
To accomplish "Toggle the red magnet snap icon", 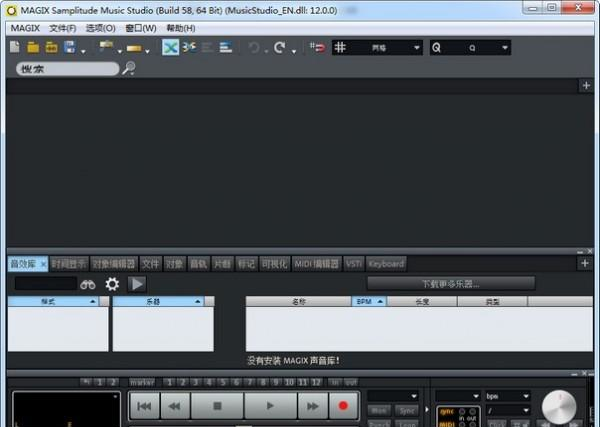I will point(317,47).
